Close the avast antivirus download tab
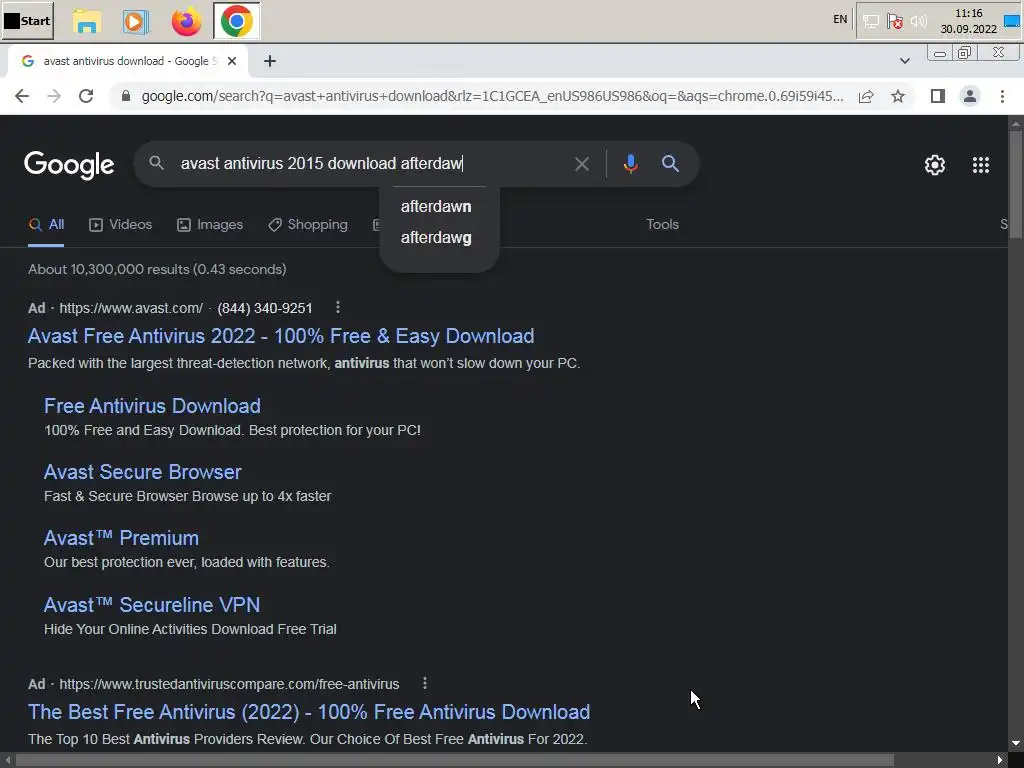The height and width of the screenshot is (768, 1024). point(232,61)
